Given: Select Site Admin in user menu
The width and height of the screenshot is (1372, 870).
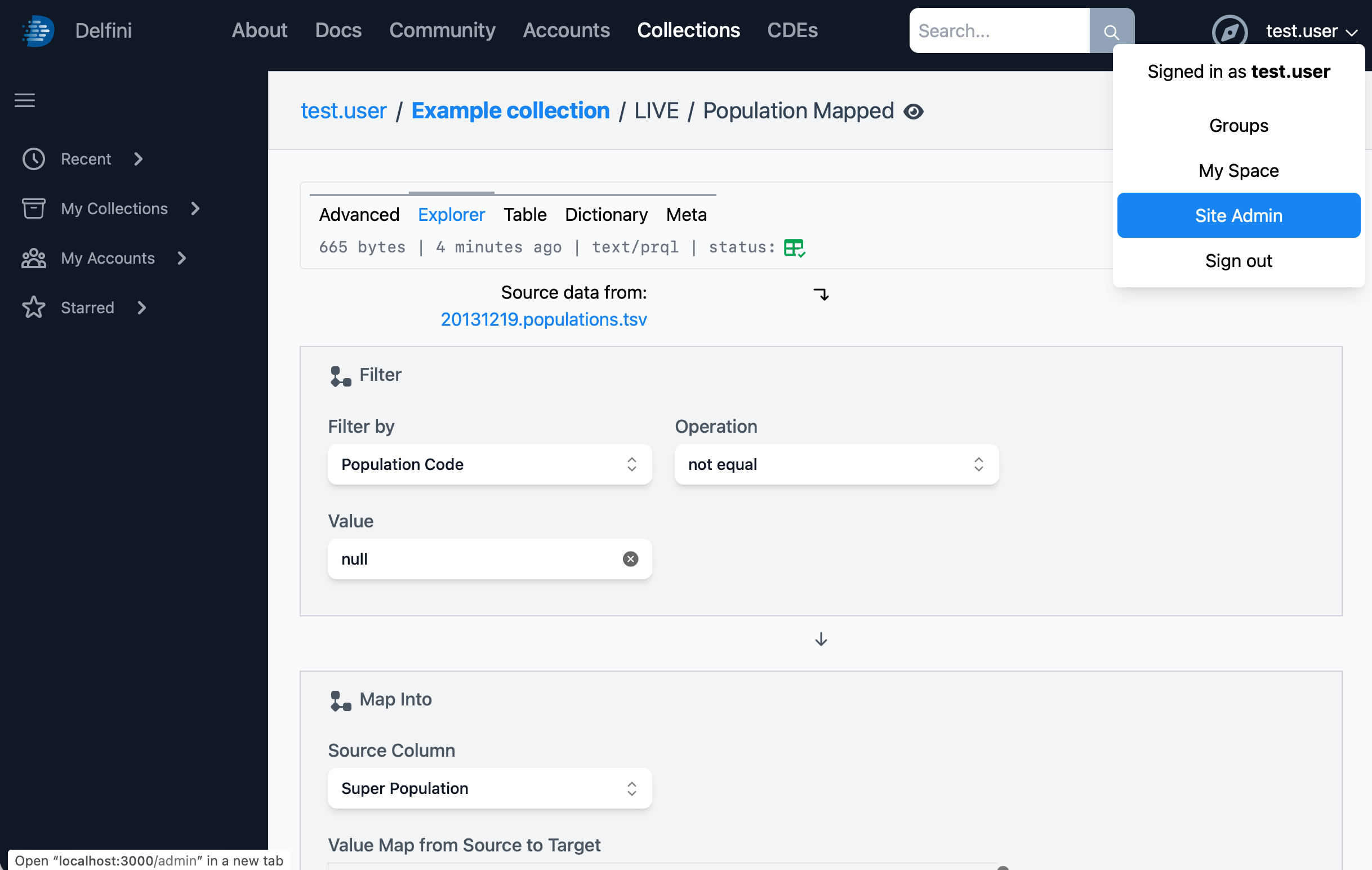Looking at the screenshot, I should (x=1238, y=215).
